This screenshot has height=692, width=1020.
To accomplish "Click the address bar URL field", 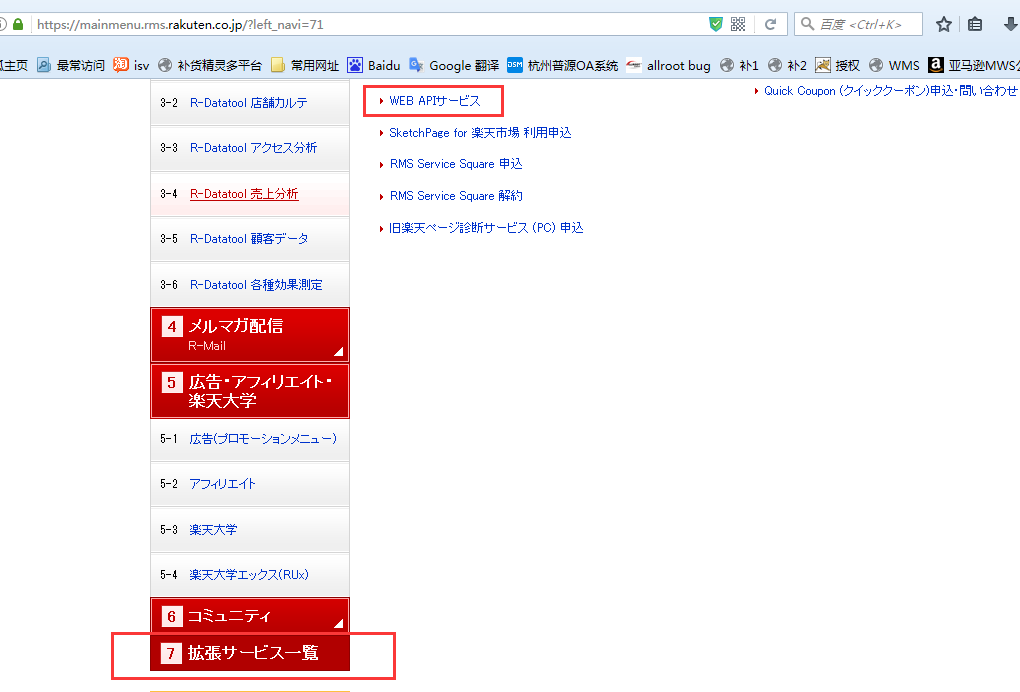I will [x=371, y=25].
